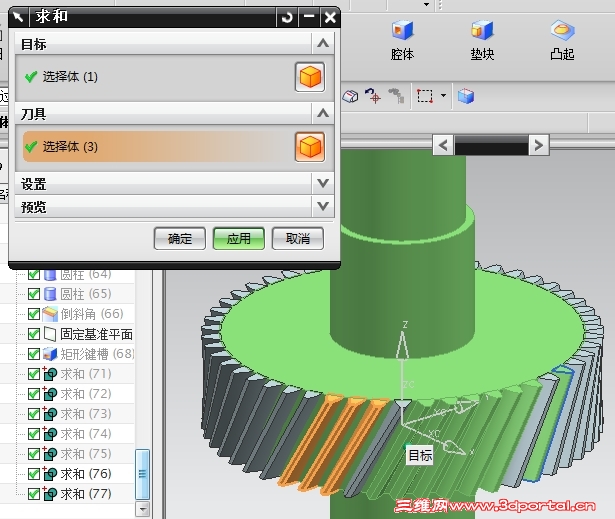615x519 pixels.
Task: Uncheck the 求和 (73) checkbox
Action: [x=34, y=414]
